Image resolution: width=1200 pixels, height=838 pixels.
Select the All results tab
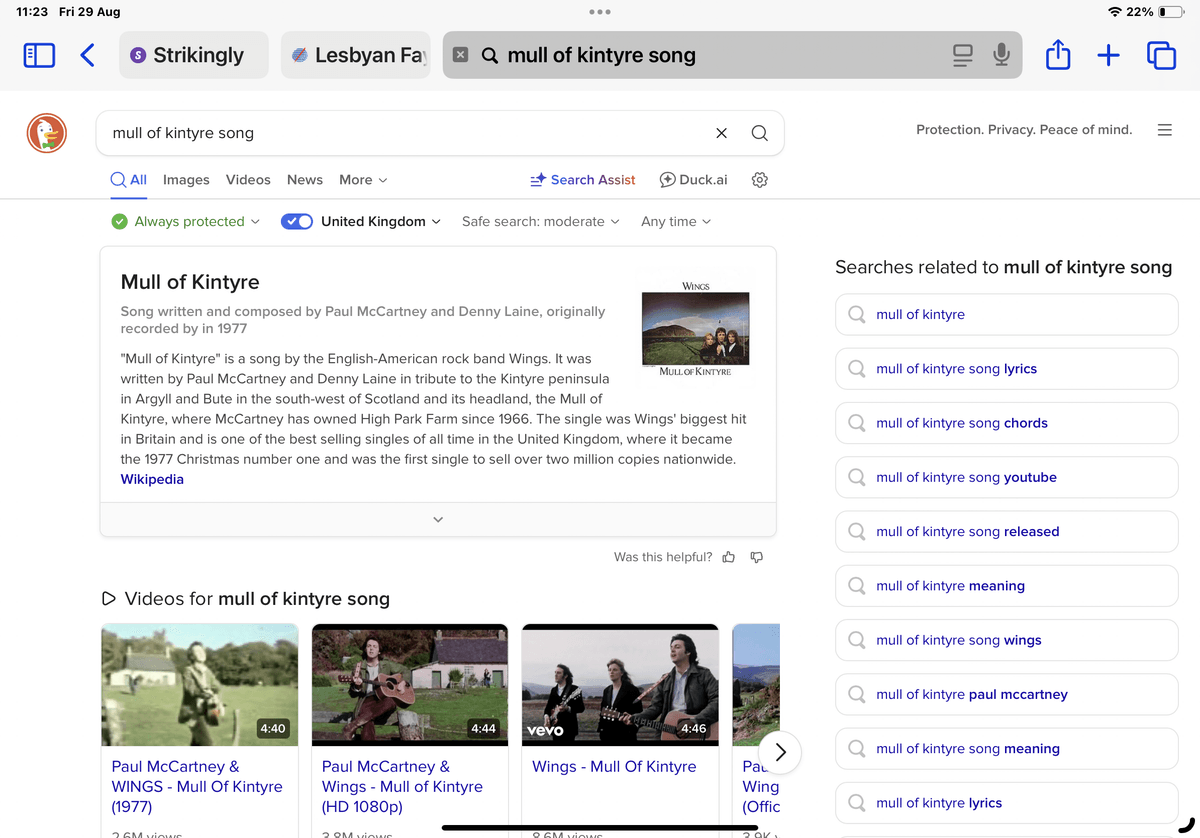(129, 180)
